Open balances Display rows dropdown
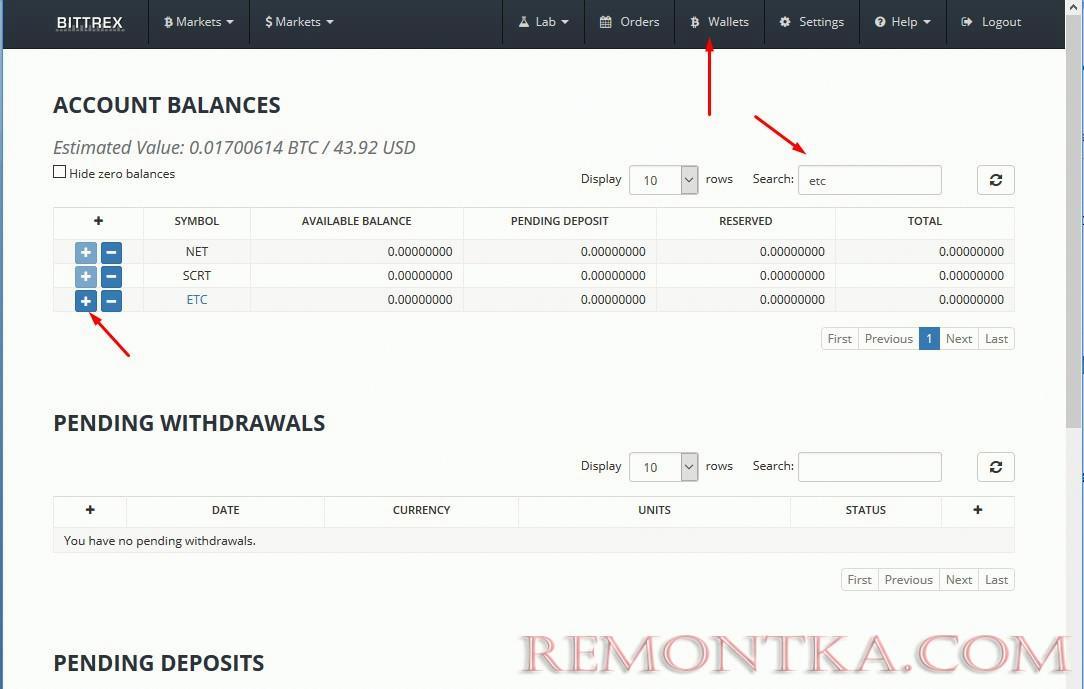 (x=663, y=180)
